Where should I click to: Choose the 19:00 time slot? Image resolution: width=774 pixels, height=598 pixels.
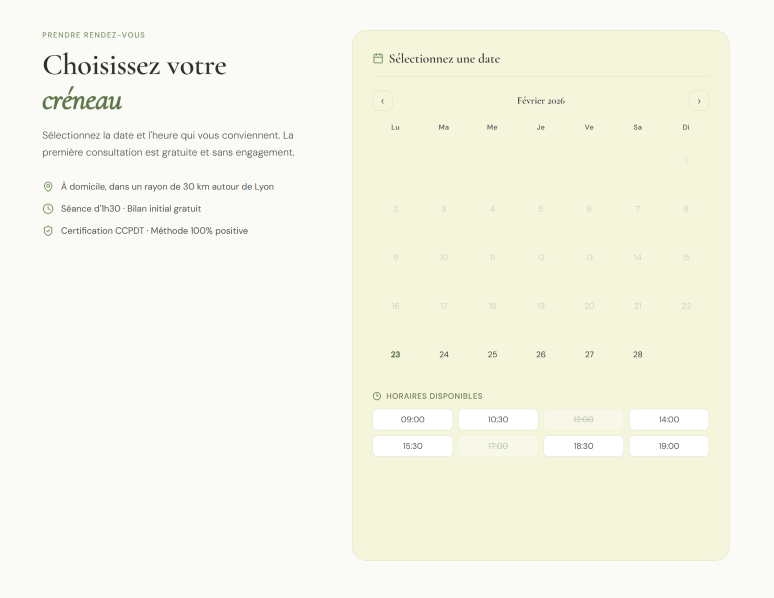click(669, 446)
